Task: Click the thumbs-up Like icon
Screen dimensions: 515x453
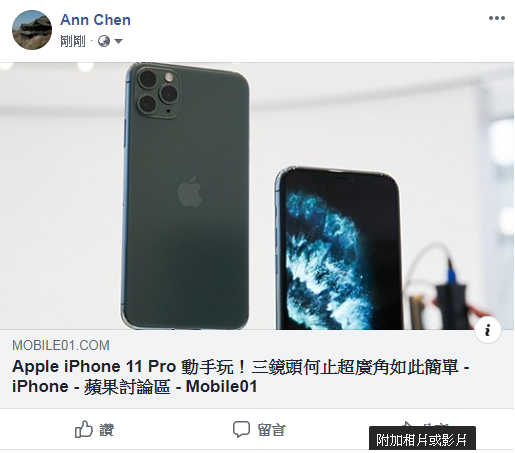Action: (83, 429)
